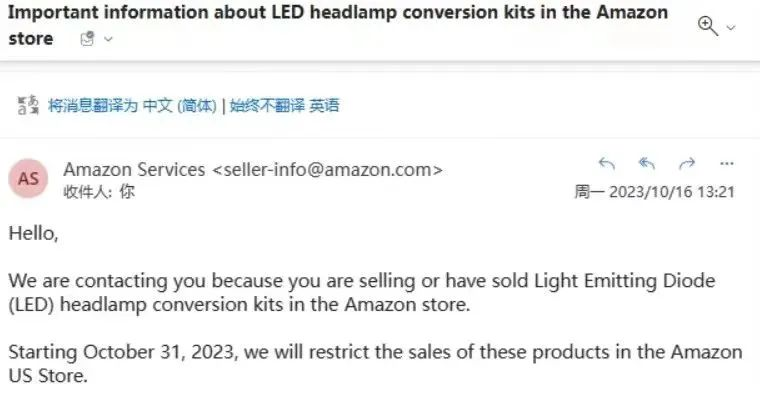The image size is (760, 398).
Task: Forward this message
Action: pos(687,164)
